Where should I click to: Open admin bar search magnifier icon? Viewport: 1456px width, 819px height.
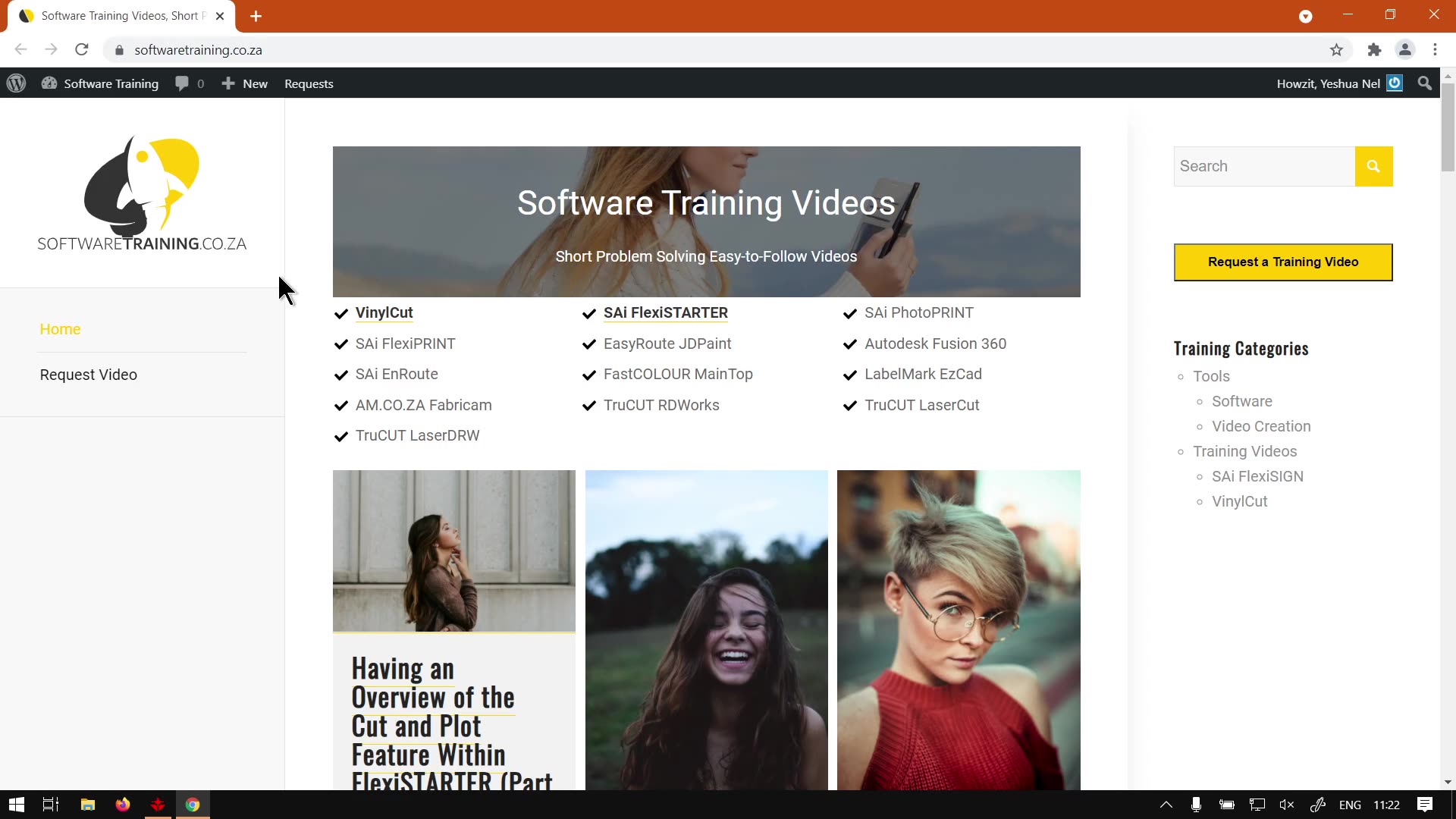(x=1425, y=83)
